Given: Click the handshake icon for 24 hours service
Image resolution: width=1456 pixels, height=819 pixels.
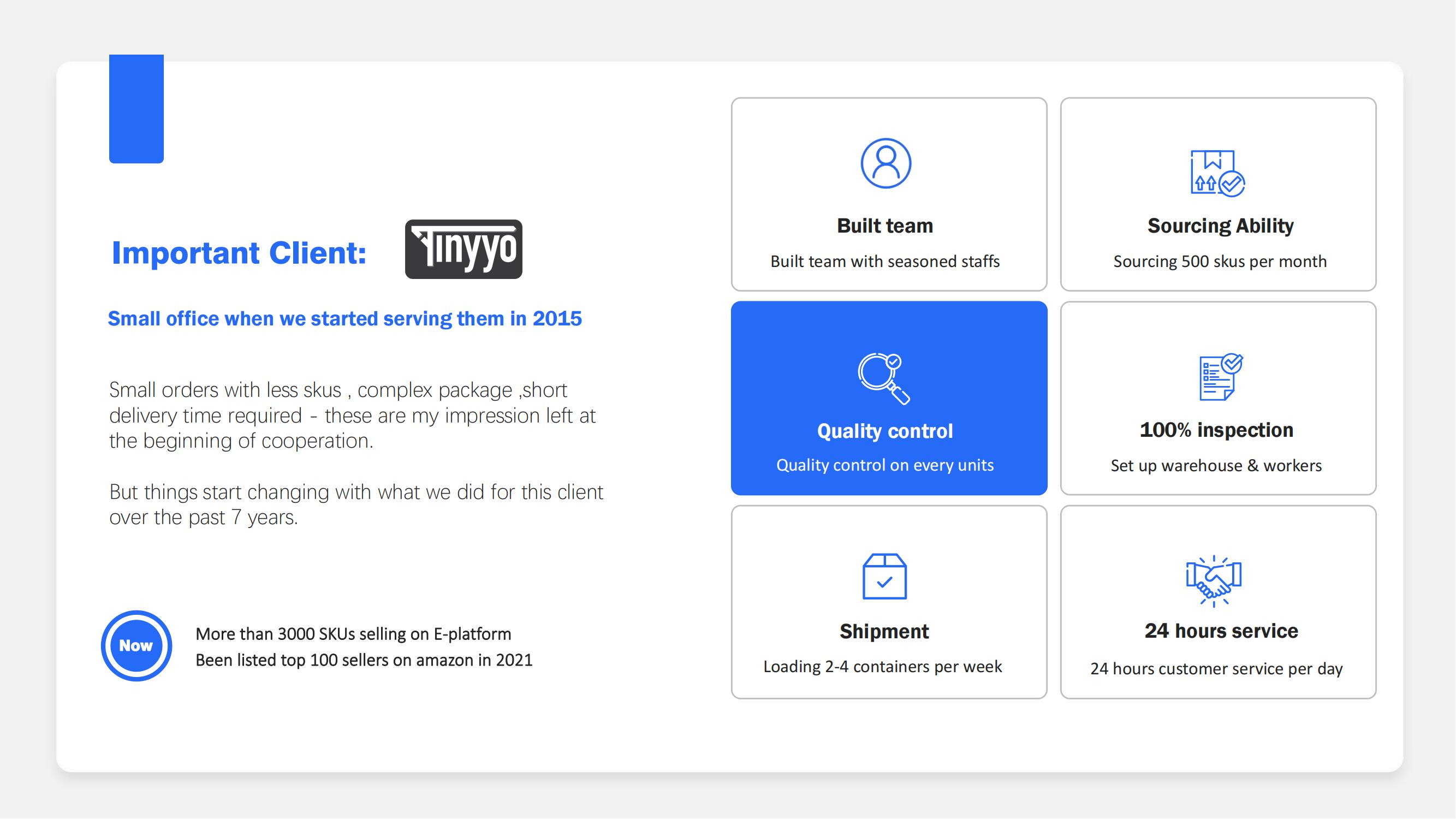Looking at the screenshot, I should click(x=1214, y=581).
